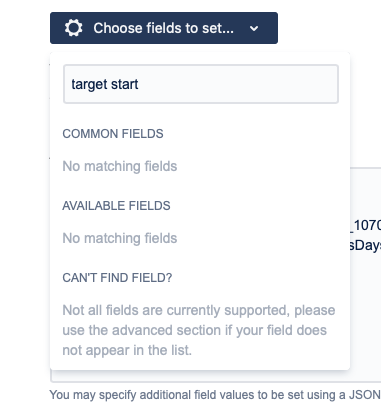Click "No matching fields" under Common Fields
The image size is (381, 404).
pyautogui.click(x=120, y=166)
